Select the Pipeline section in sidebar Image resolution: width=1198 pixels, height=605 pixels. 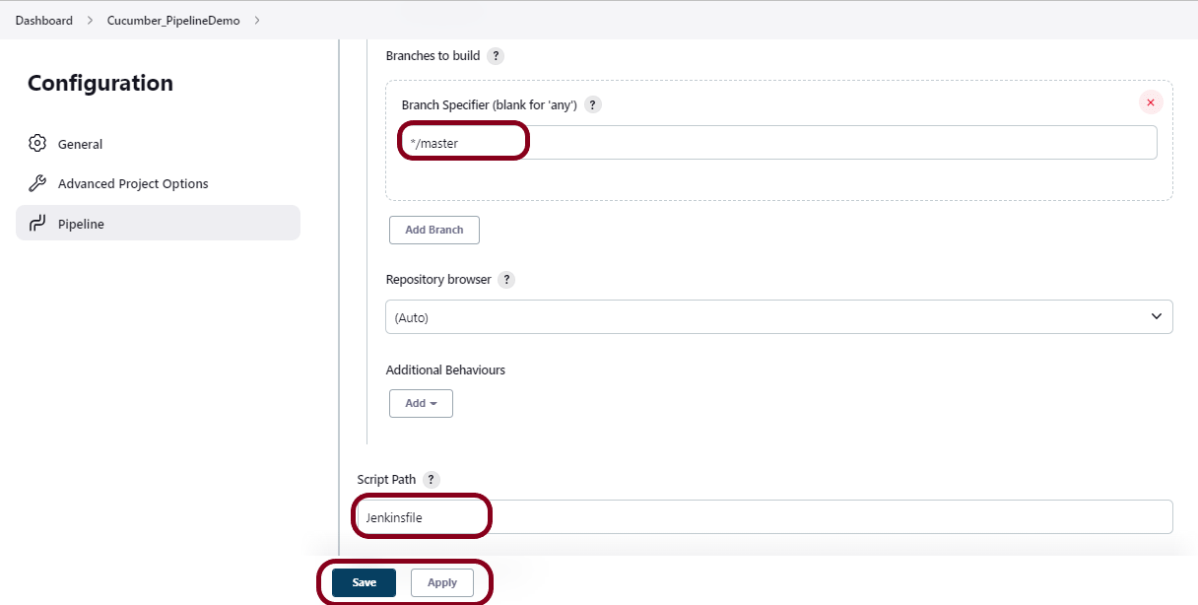tap(81, 224)
